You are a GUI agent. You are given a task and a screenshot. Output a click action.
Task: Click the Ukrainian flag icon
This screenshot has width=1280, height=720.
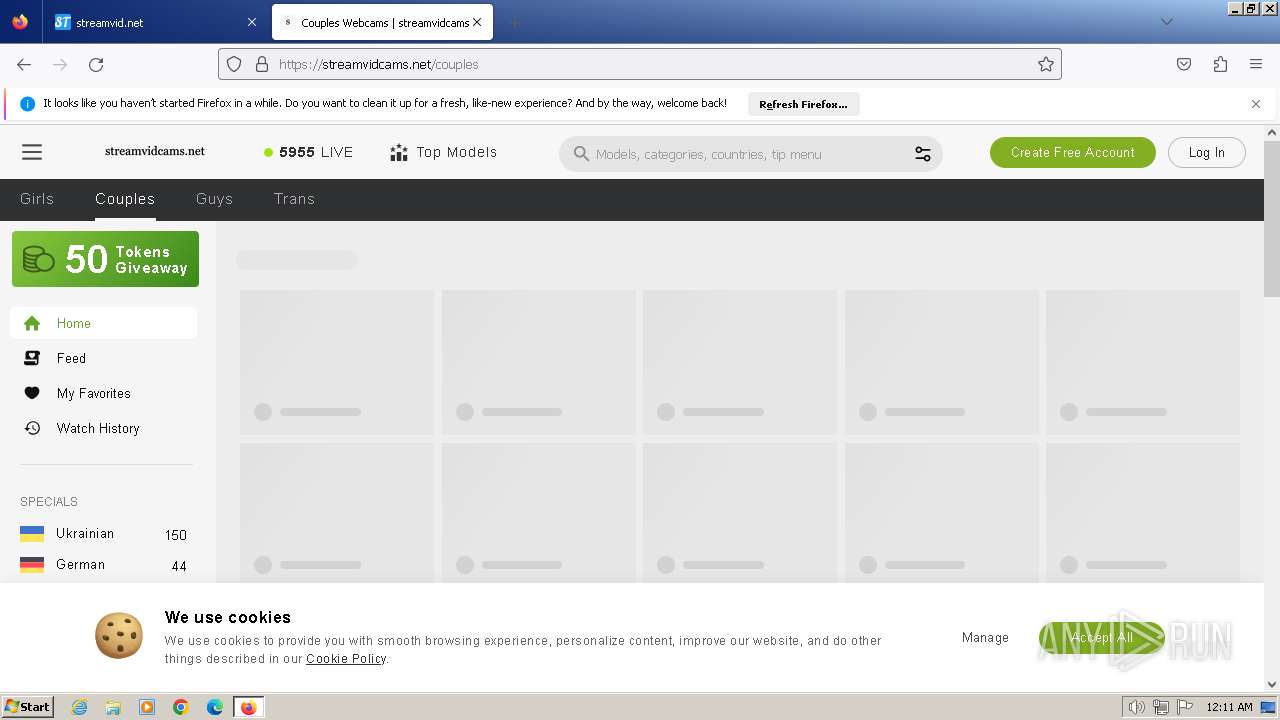32,534
